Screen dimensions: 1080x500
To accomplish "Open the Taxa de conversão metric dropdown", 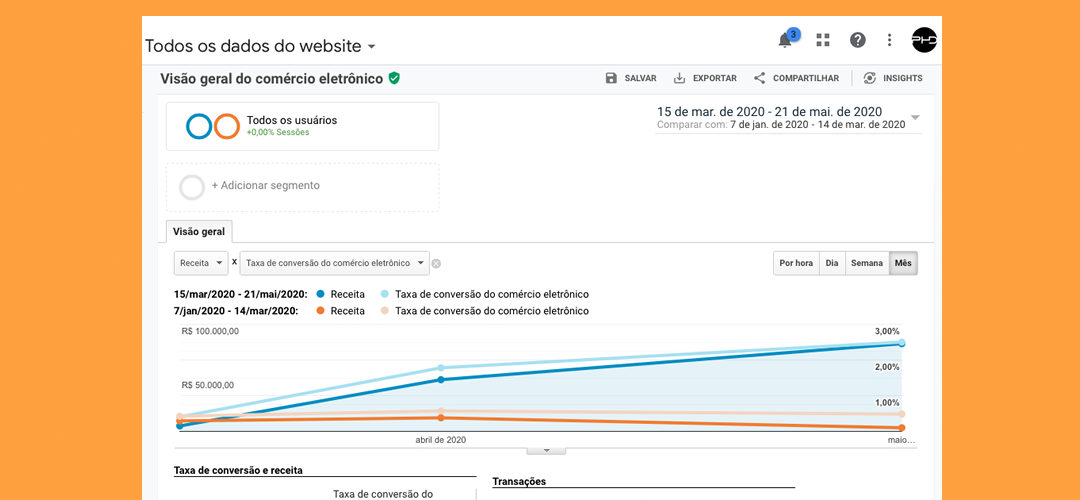I will pos(334,263).
